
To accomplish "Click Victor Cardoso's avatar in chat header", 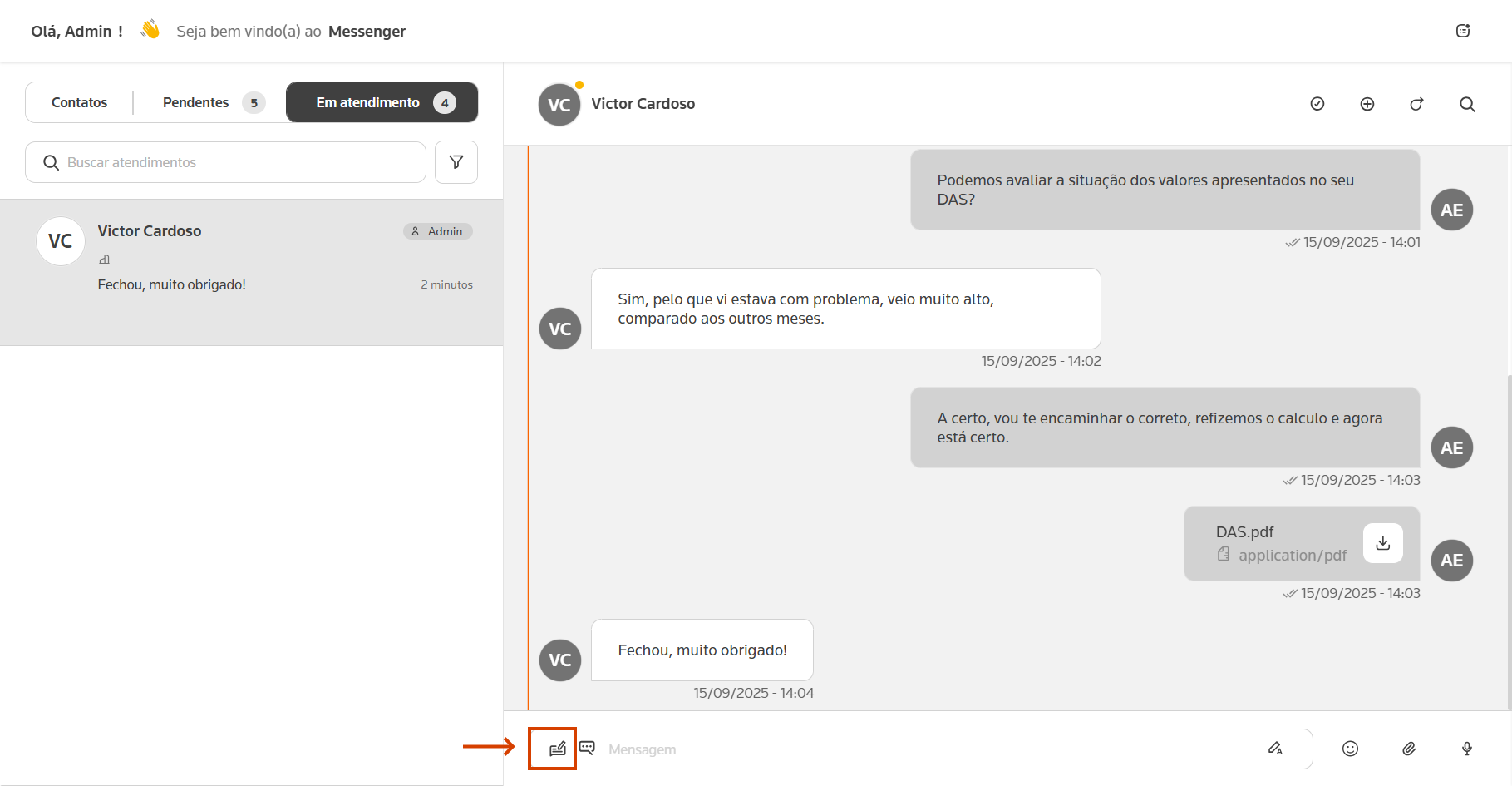I will tap(559, 105).
